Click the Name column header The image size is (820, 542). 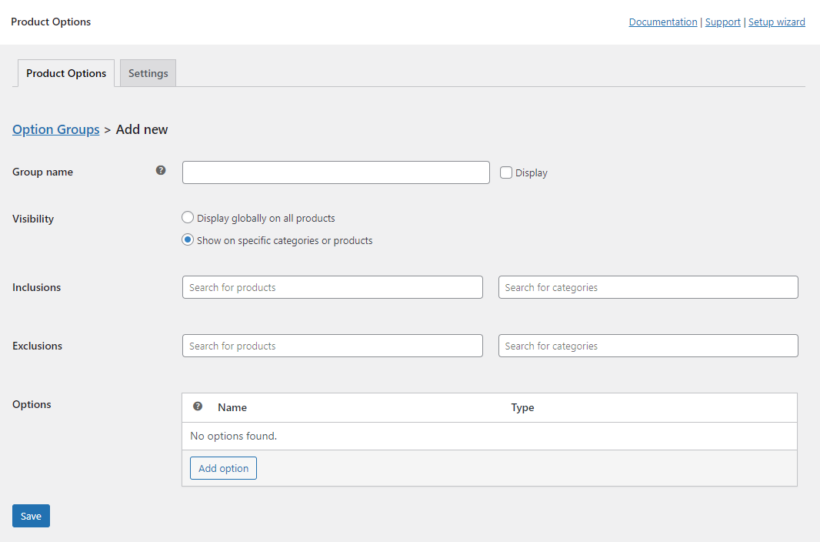tap(232, 408)
